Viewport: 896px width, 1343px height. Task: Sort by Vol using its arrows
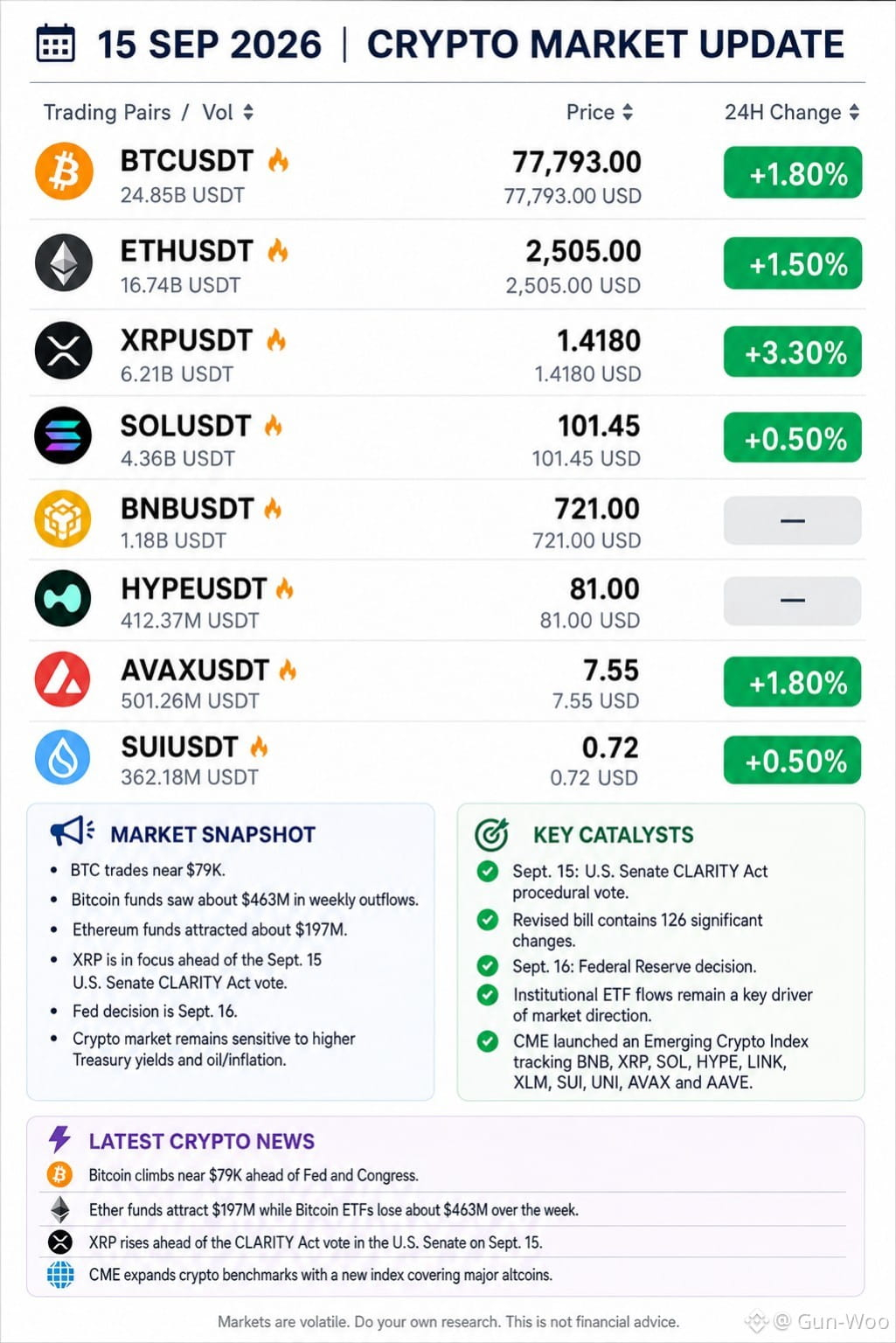(248, 112)
